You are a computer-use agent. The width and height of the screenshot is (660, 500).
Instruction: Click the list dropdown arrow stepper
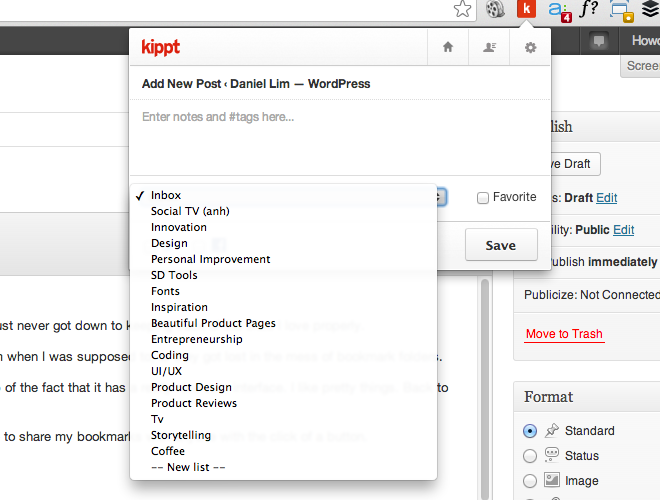[440, 197]
